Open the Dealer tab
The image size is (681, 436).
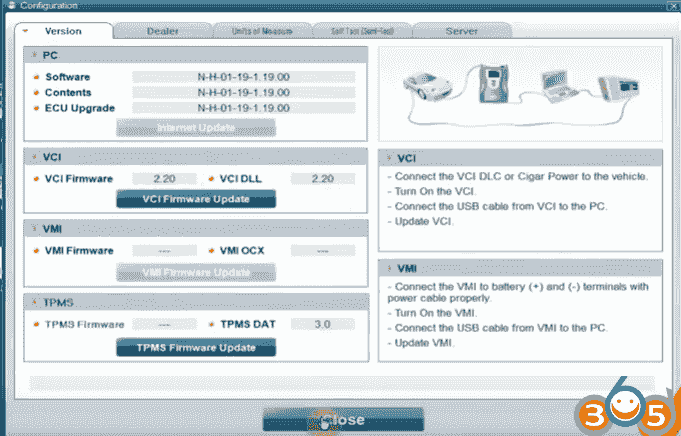[162, 31]
